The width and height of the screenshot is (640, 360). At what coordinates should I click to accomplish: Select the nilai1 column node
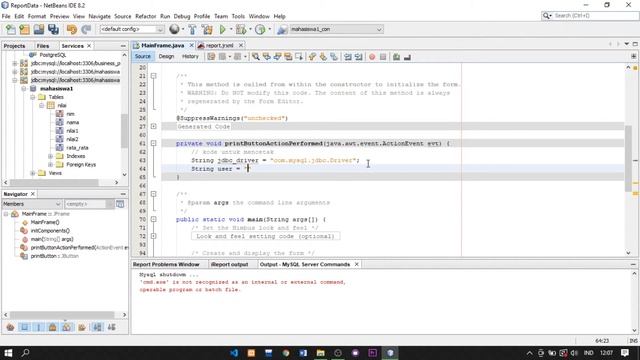[x=72, y=131]
